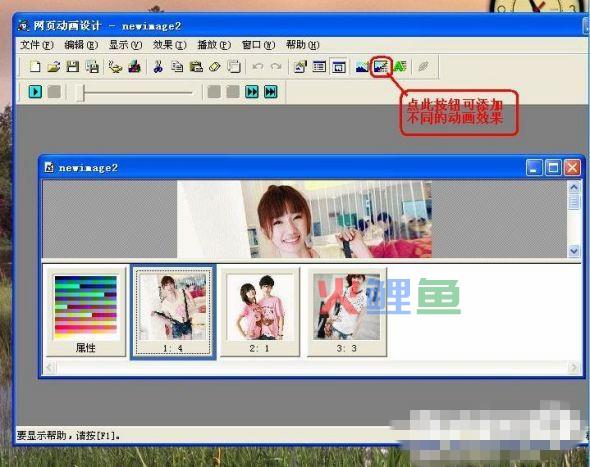Click the magic lamp wizard icon
This screenshot has width=590, height=467.
pos(115,67)
